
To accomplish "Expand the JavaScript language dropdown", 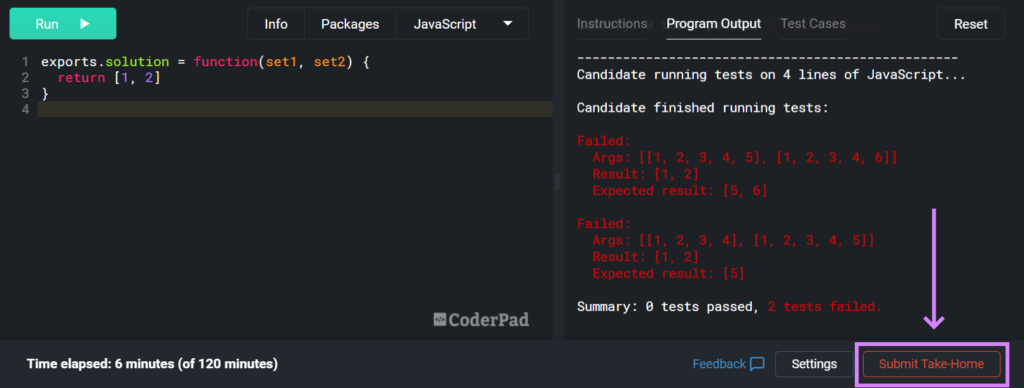I will 462,24.
